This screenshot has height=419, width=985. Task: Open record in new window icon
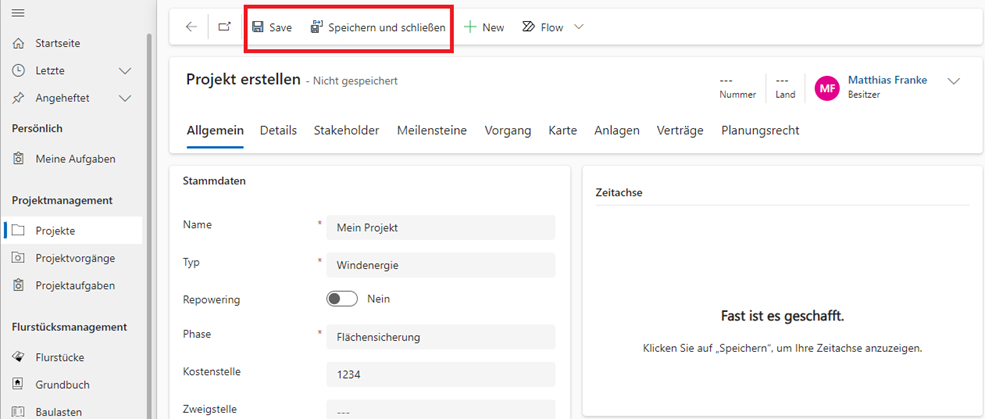click(x=224, y=27)
